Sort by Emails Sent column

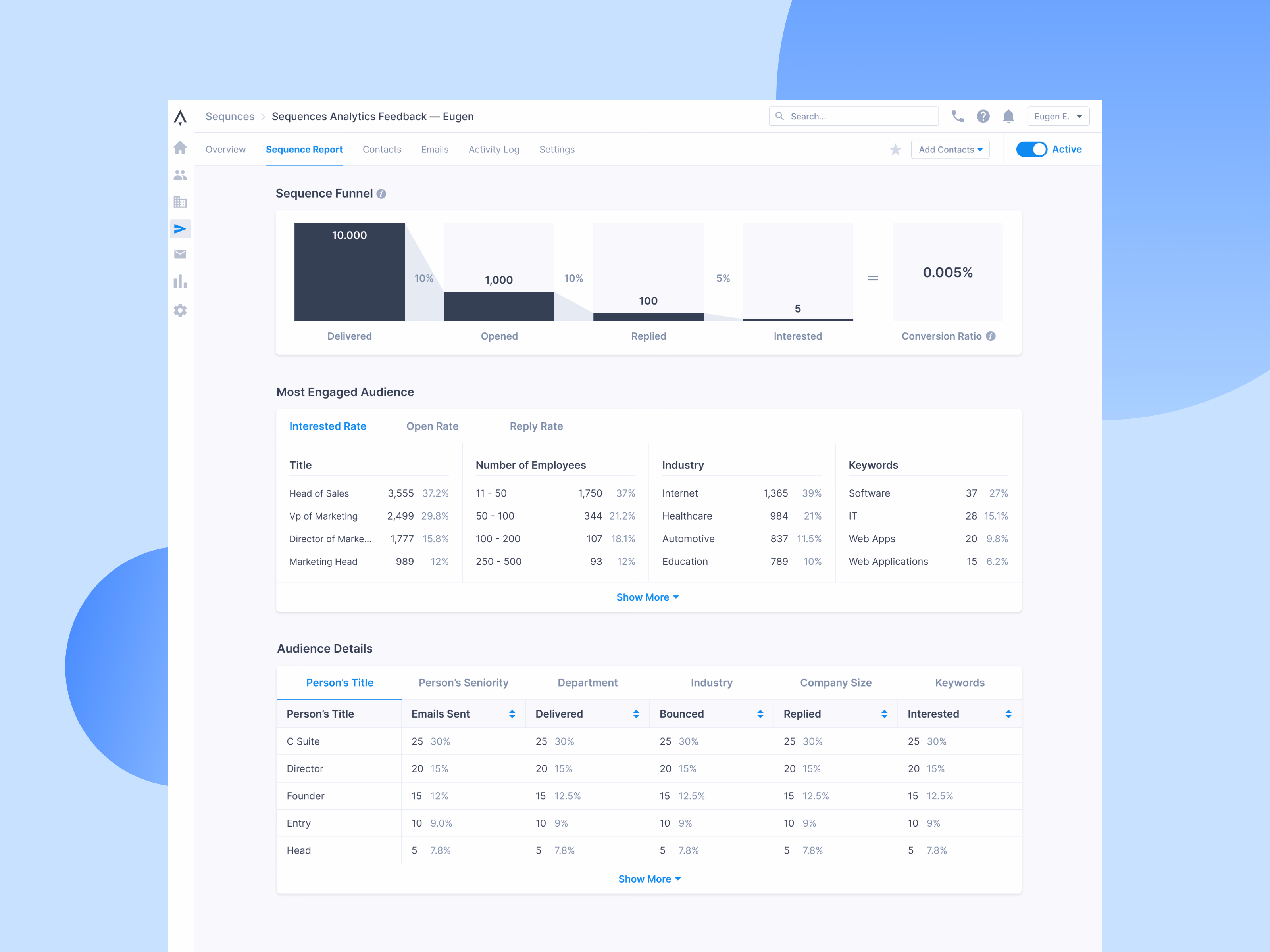click(x=512, y=714)
